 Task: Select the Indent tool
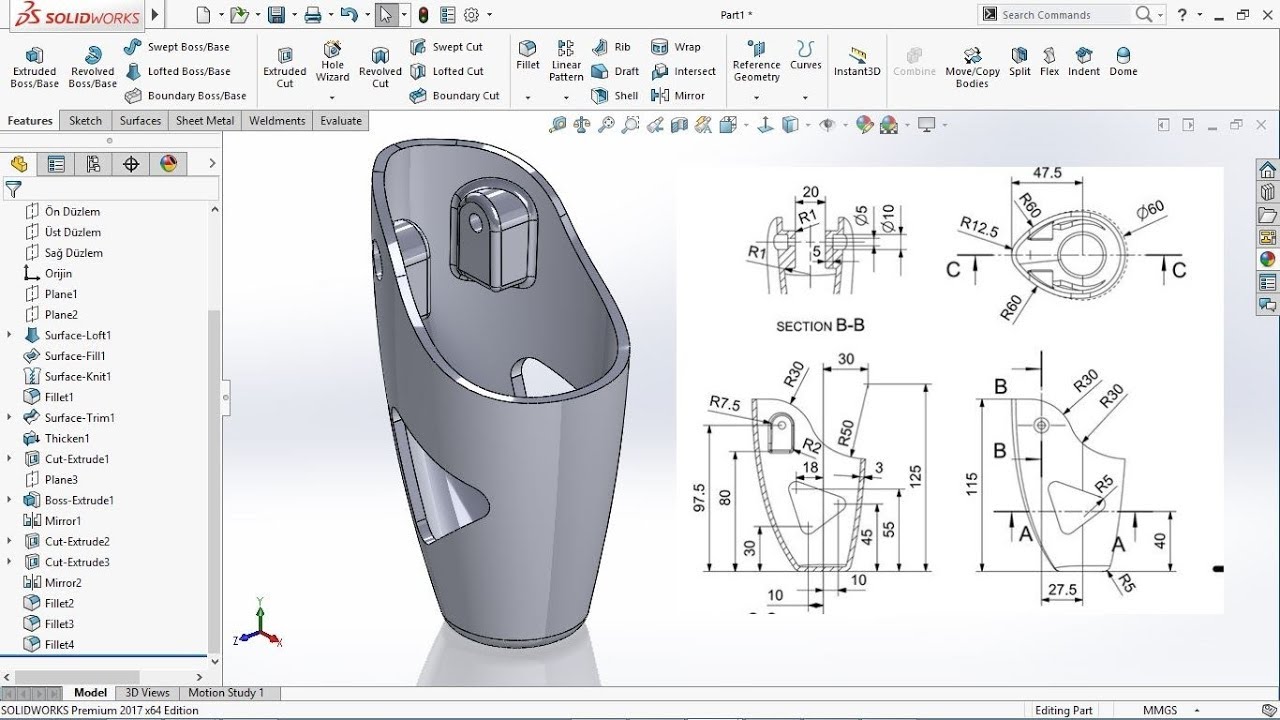[1084, 62]
